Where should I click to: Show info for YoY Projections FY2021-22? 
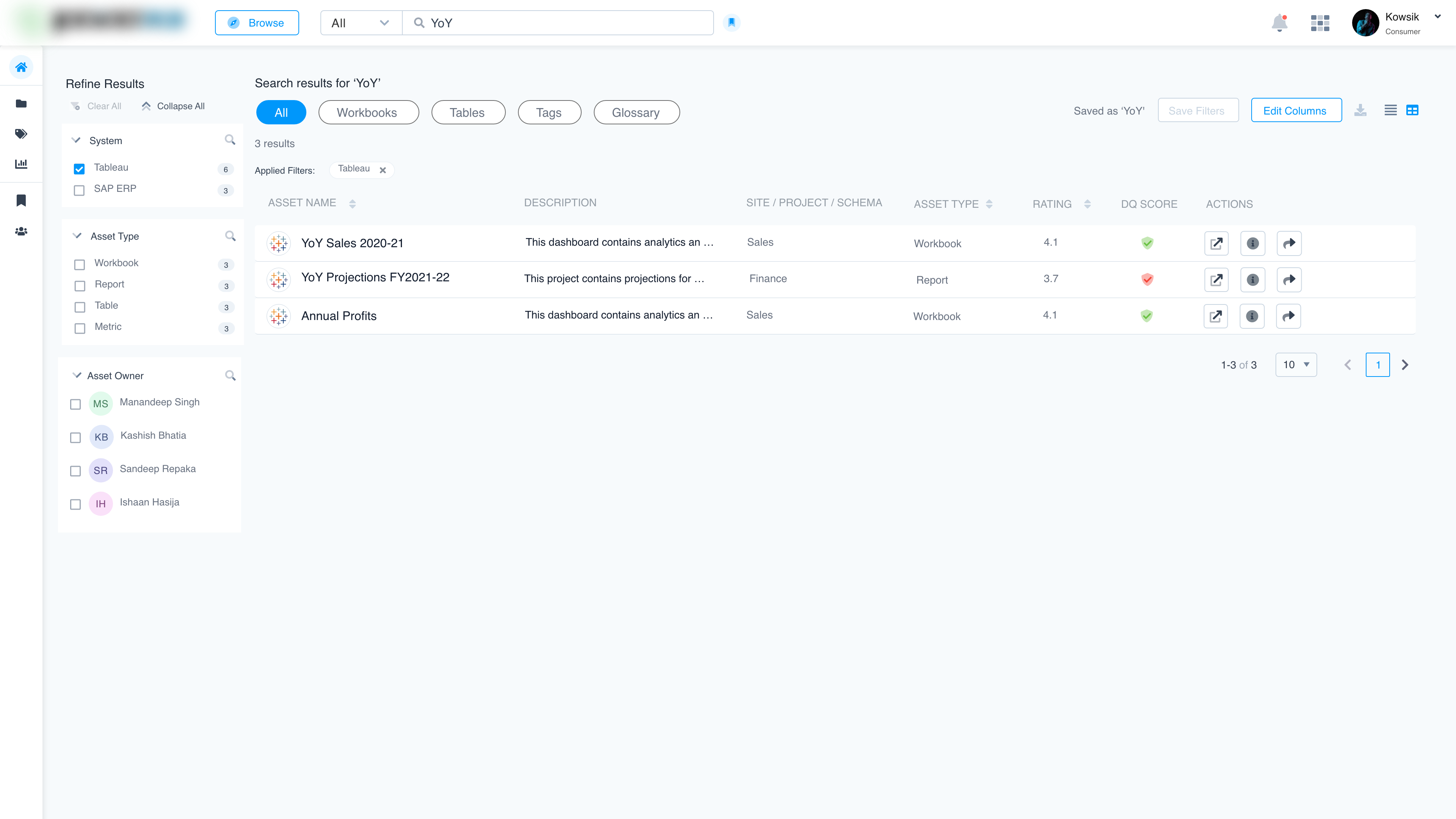coord(1252,280)
